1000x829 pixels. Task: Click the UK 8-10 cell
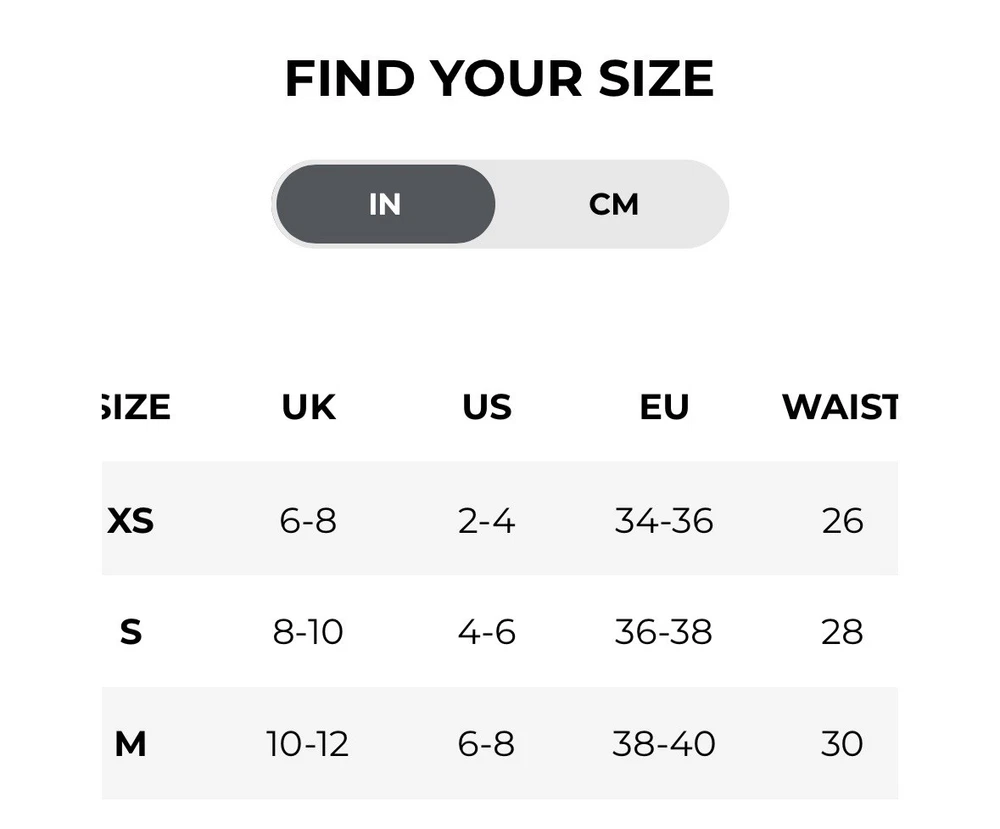coord(308,632)
